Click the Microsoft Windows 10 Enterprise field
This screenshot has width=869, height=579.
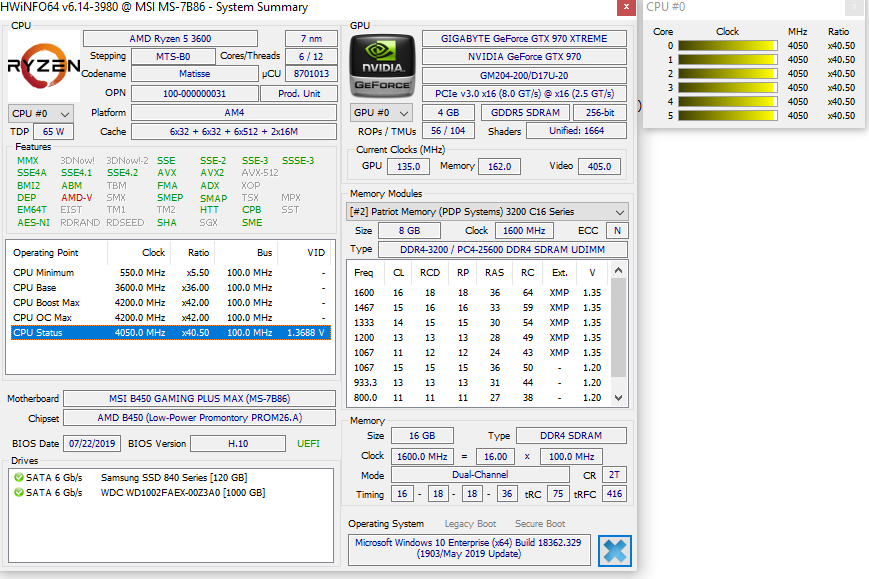[469, 549]
